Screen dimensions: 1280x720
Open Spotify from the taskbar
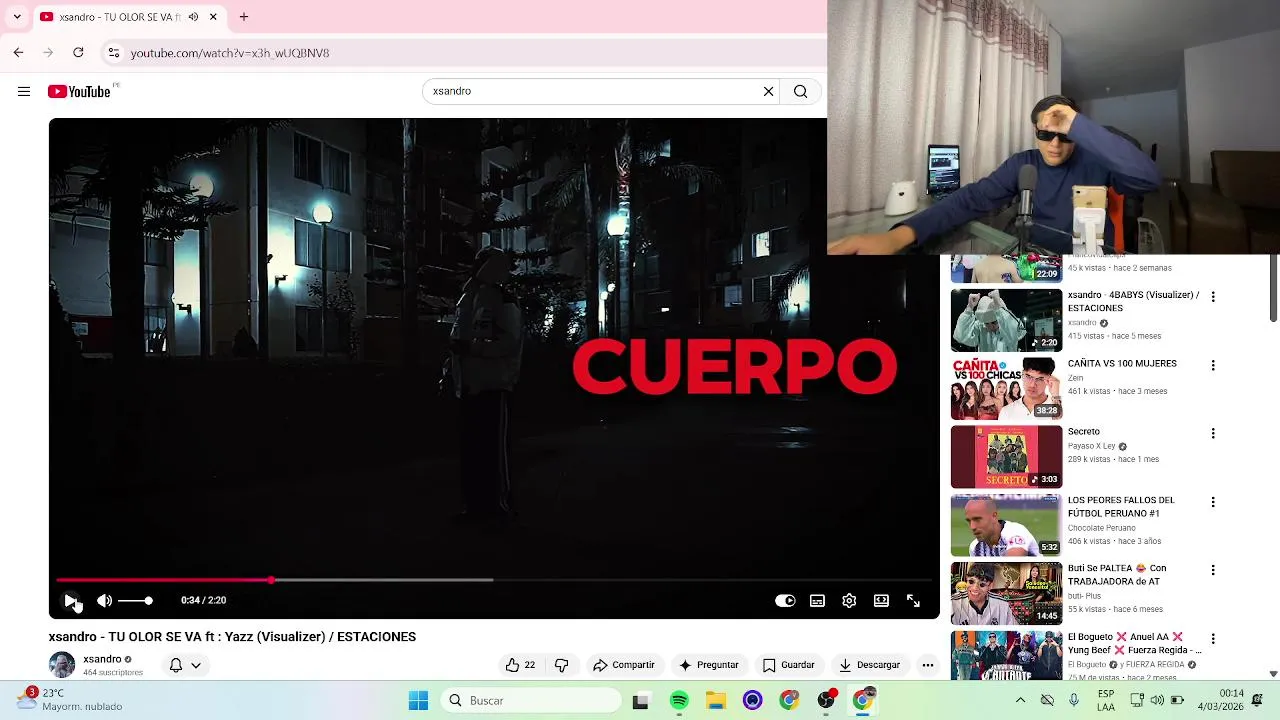[x=679, y=700]
